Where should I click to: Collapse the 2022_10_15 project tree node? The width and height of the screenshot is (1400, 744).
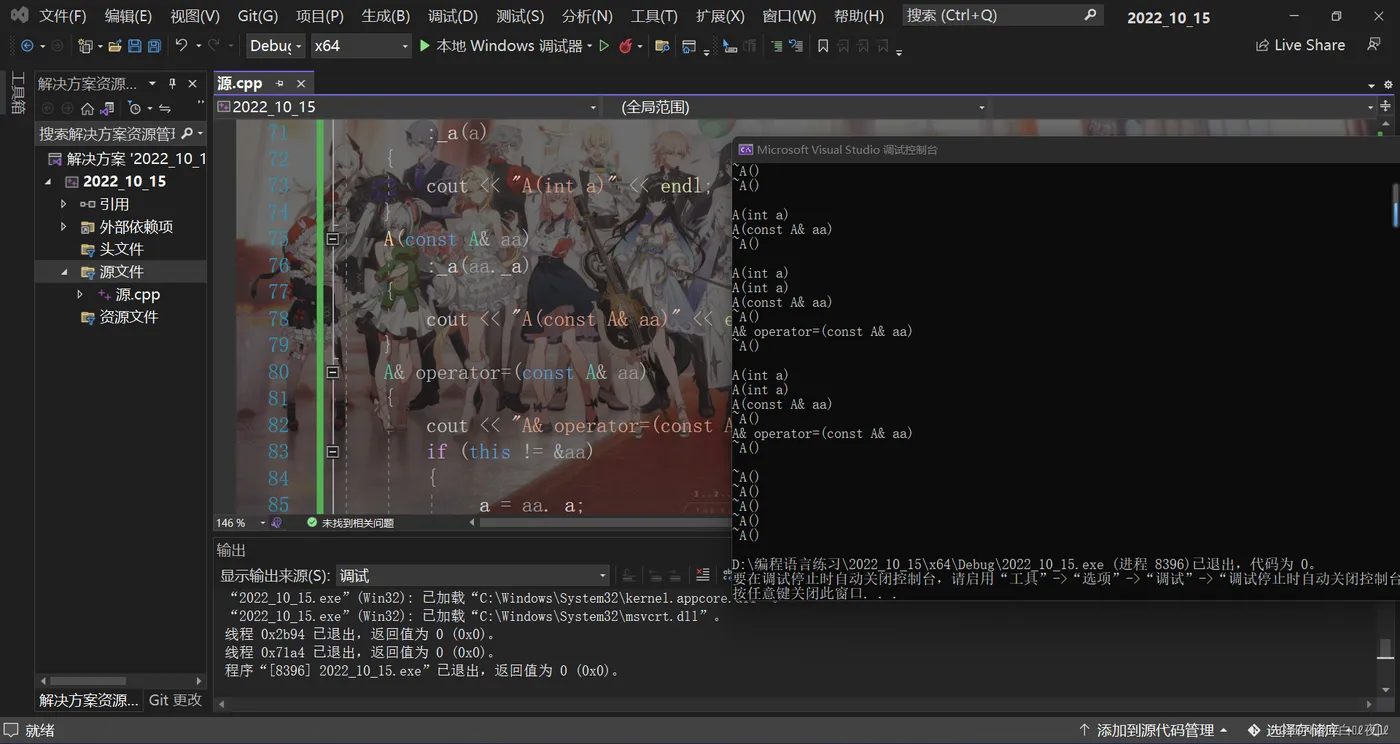[48, 182]
